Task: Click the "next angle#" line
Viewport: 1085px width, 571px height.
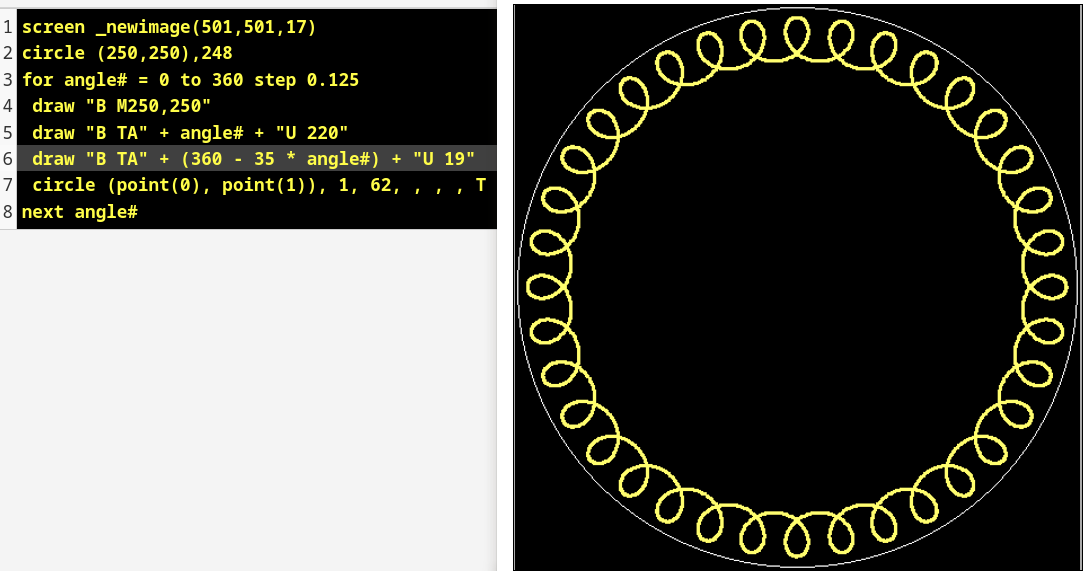Action: 80,211
